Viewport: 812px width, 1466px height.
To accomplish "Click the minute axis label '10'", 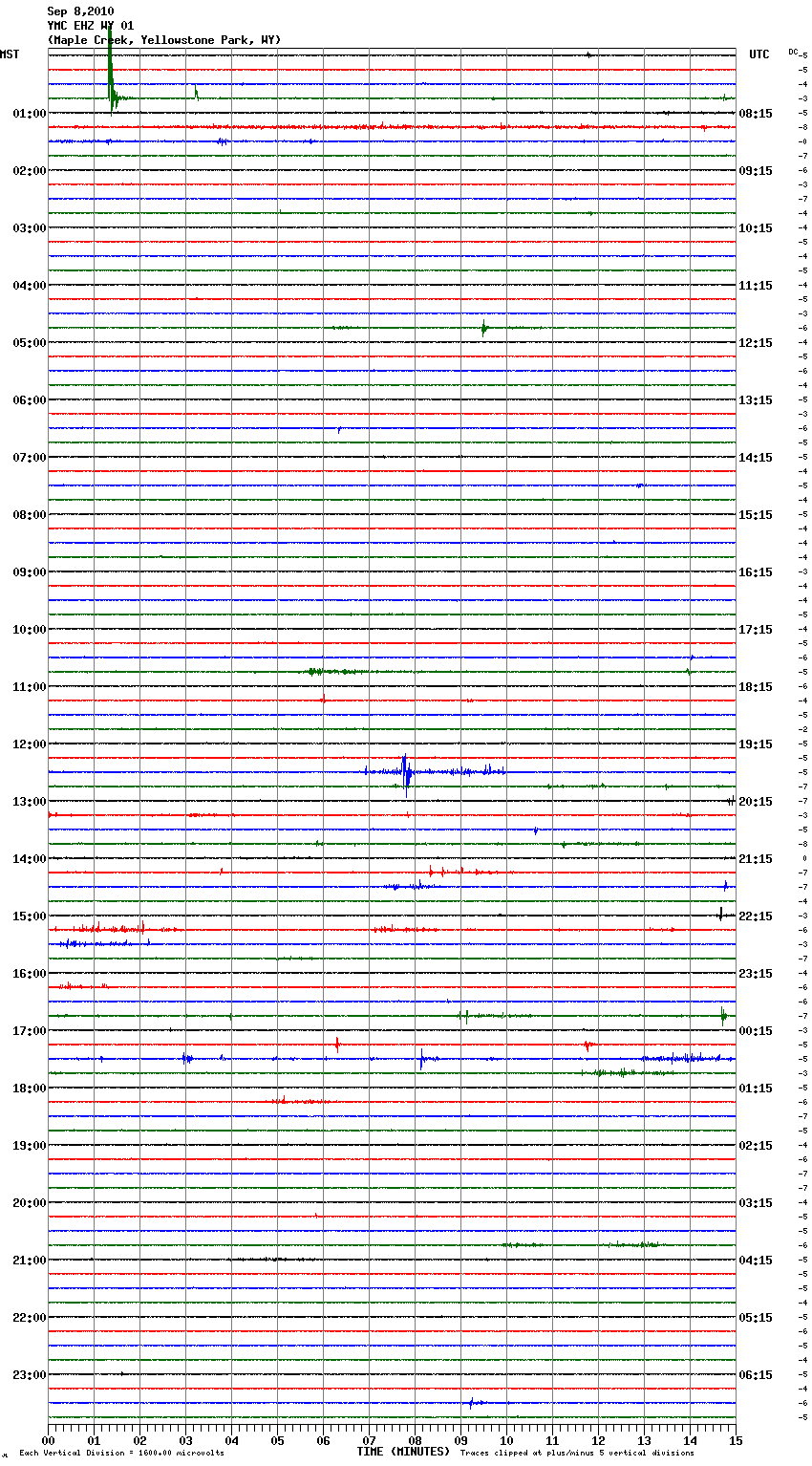I will point(506,1440).
